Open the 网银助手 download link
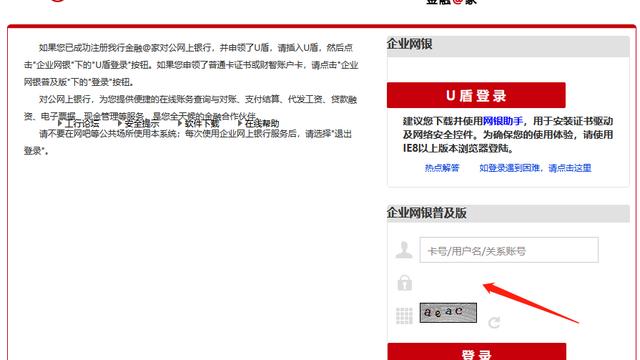This screenshot has width=640, height=360. [502, 121]
